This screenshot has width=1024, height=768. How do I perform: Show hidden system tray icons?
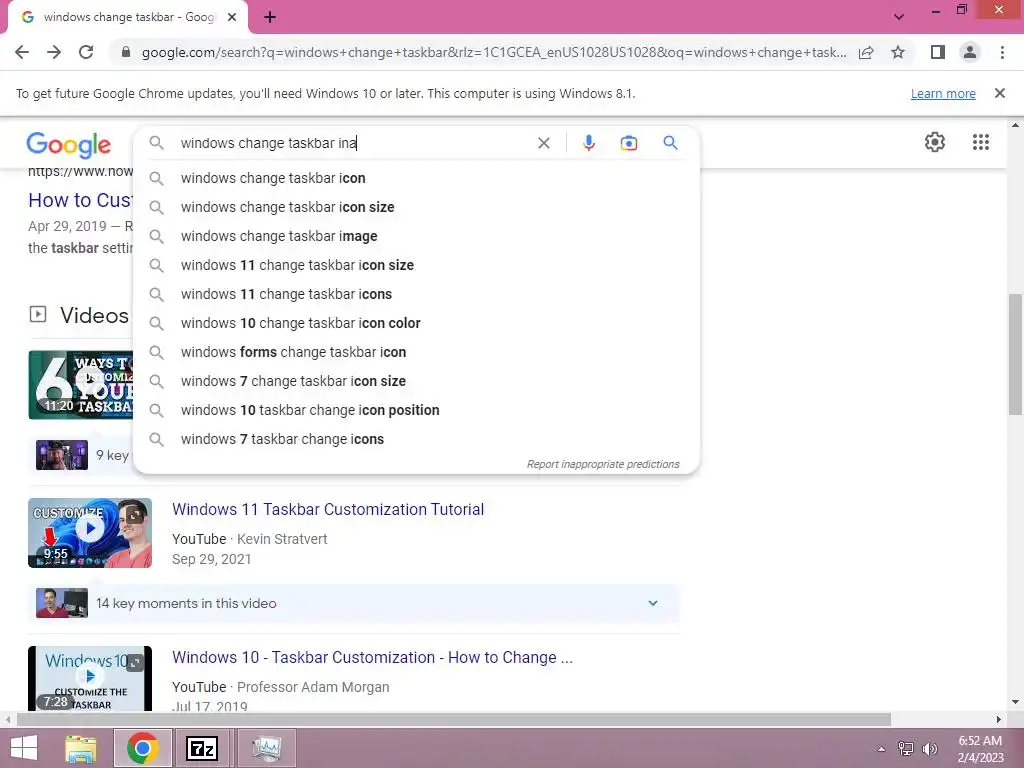(881, 749)
